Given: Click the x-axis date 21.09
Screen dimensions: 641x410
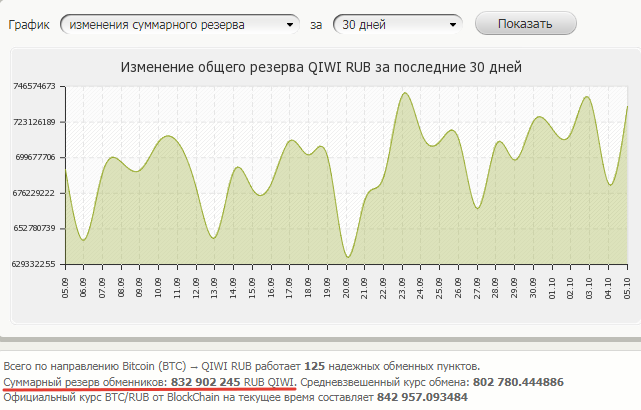Looking at the screenshot, I should point(364,288).
